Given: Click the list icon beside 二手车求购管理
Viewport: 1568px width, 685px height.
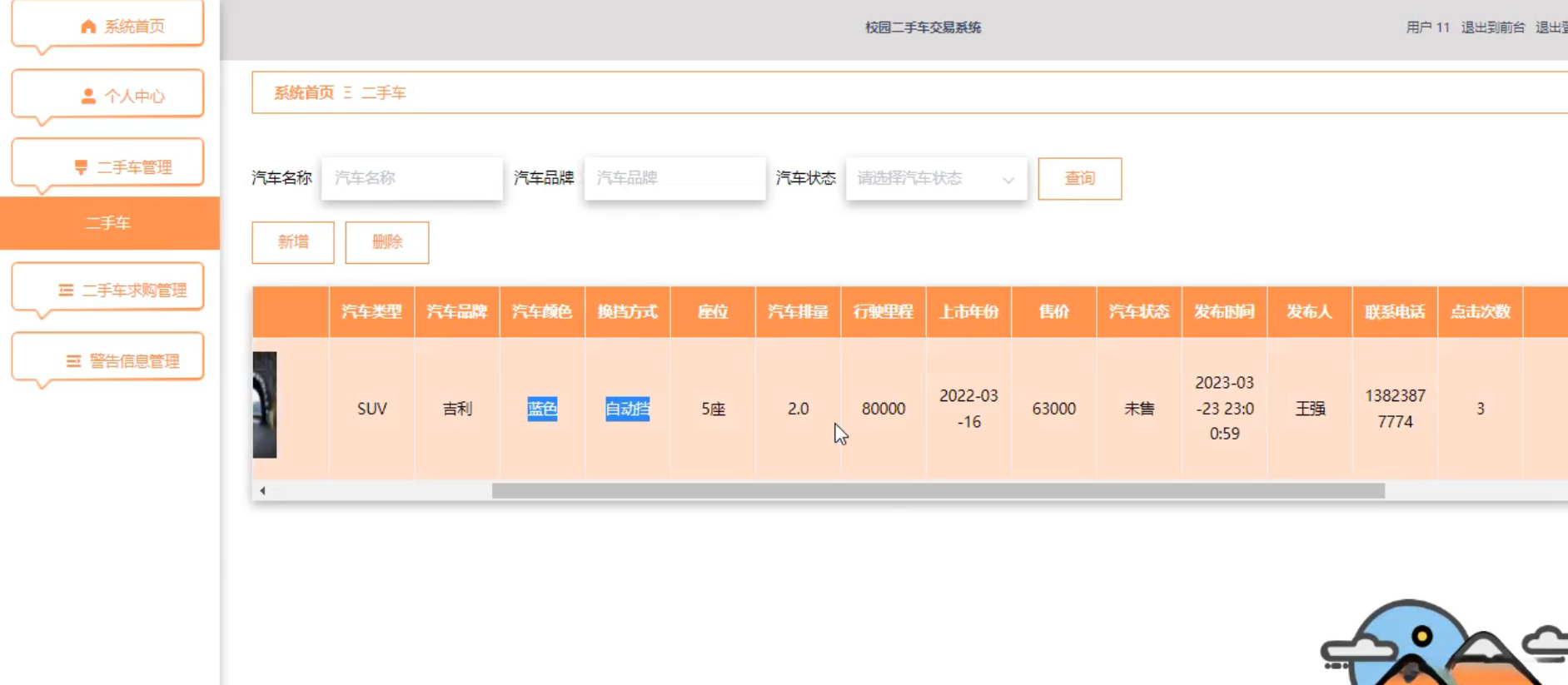Looking at the screenshot, I should pyautogui.click(x=66, y=290).
